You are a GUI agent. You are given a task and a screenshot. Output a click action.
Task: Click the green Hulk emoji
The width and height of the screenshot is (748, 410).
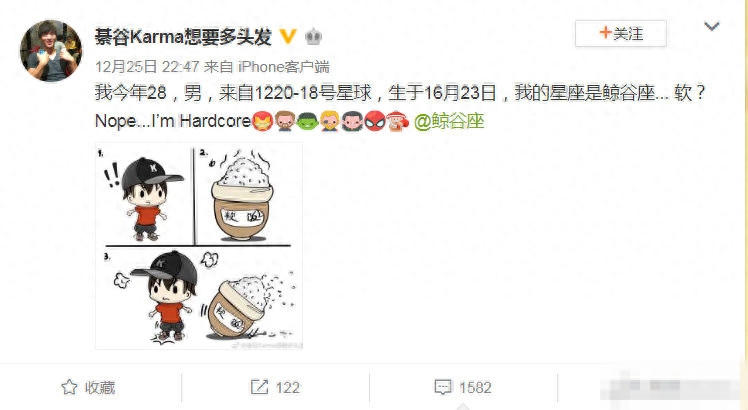307,121
